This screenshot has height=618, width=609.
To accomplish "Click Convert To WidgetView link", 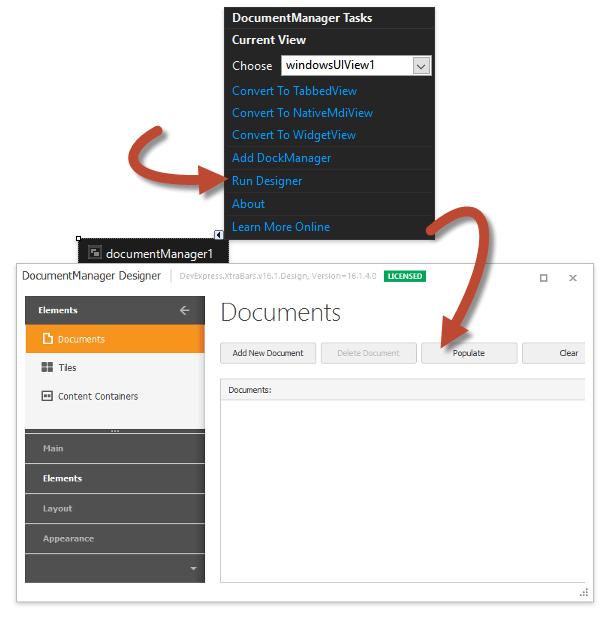I will [x=294, y=135].
